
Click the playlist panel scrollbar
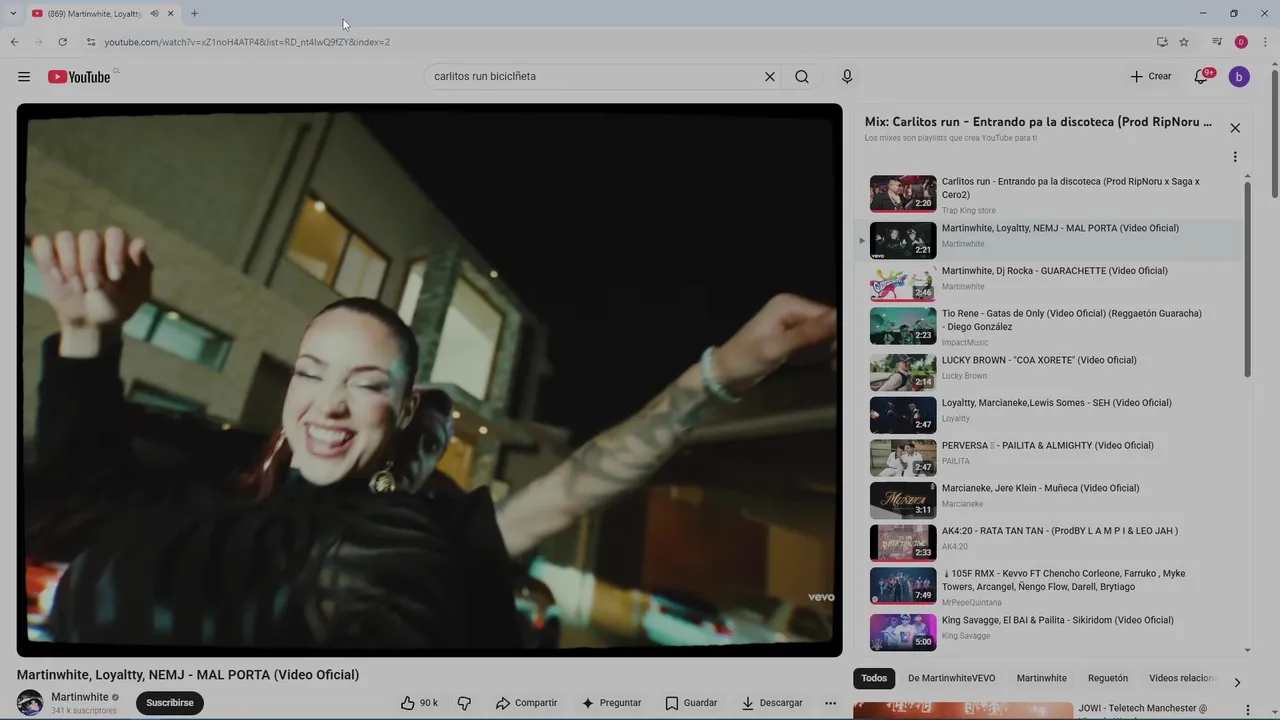pos(1247,280)
